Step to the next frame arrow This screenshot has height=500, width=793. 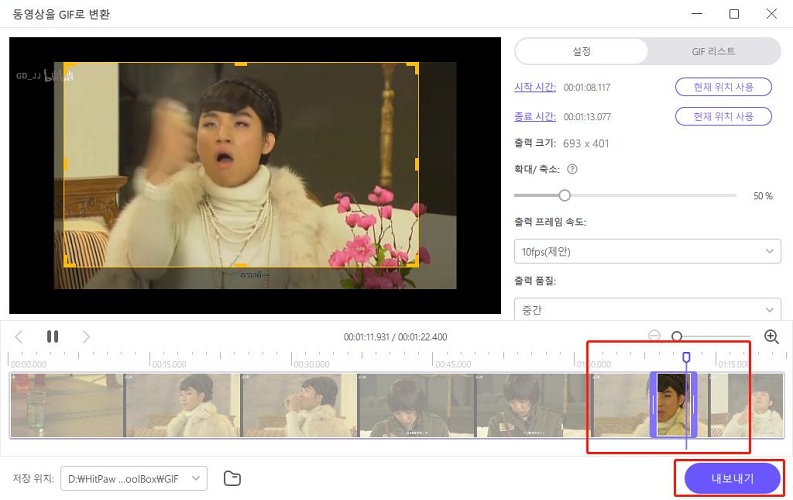pos(86,337)
